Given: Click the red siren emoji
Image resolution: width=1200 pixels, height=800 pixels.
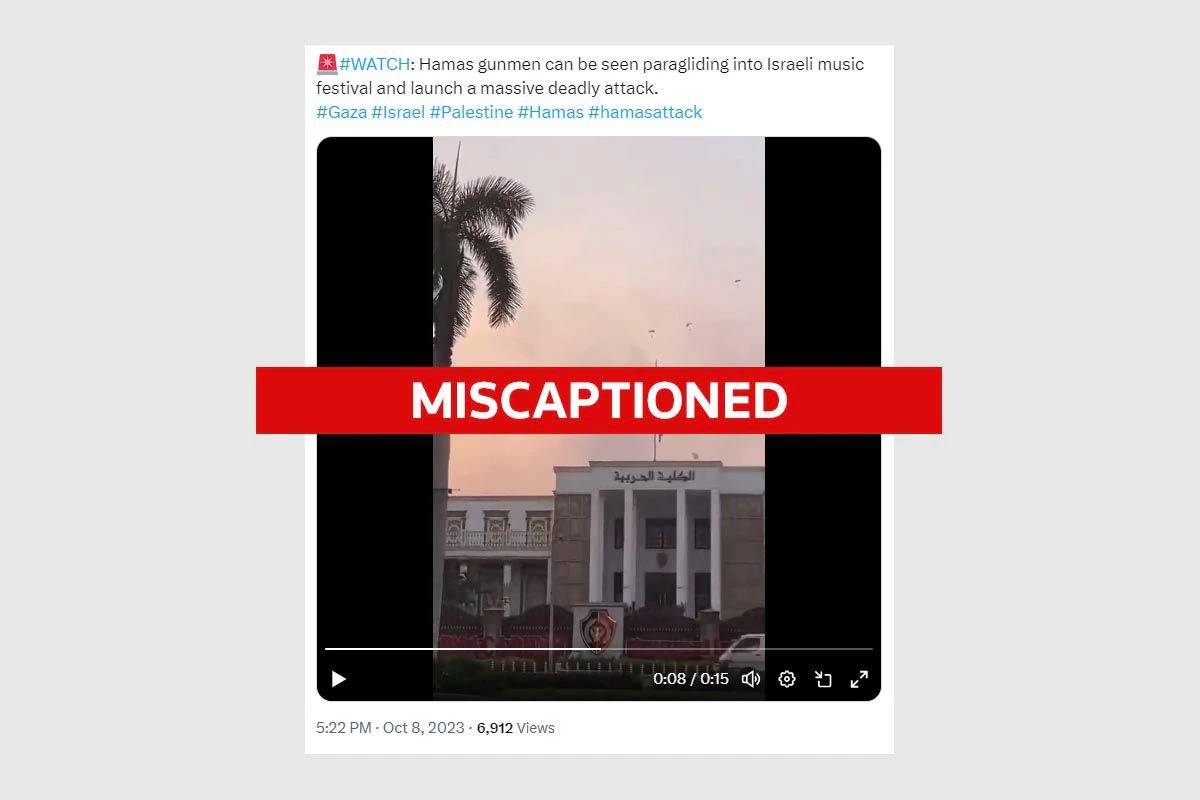Looking at the screenshot, I should (327, 64).
